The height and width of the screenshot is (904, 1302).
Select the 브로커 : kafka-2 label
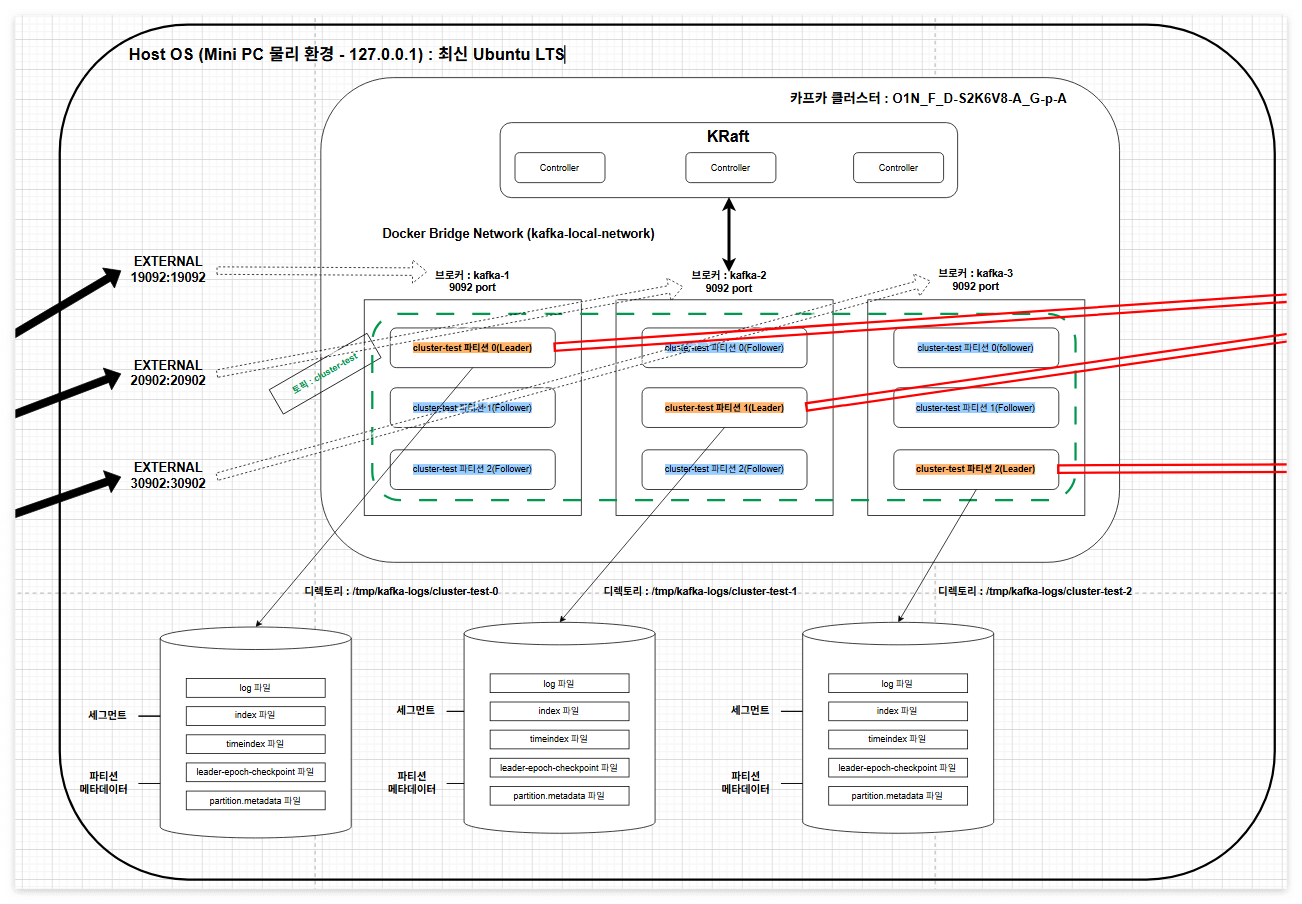click(729, 282)
